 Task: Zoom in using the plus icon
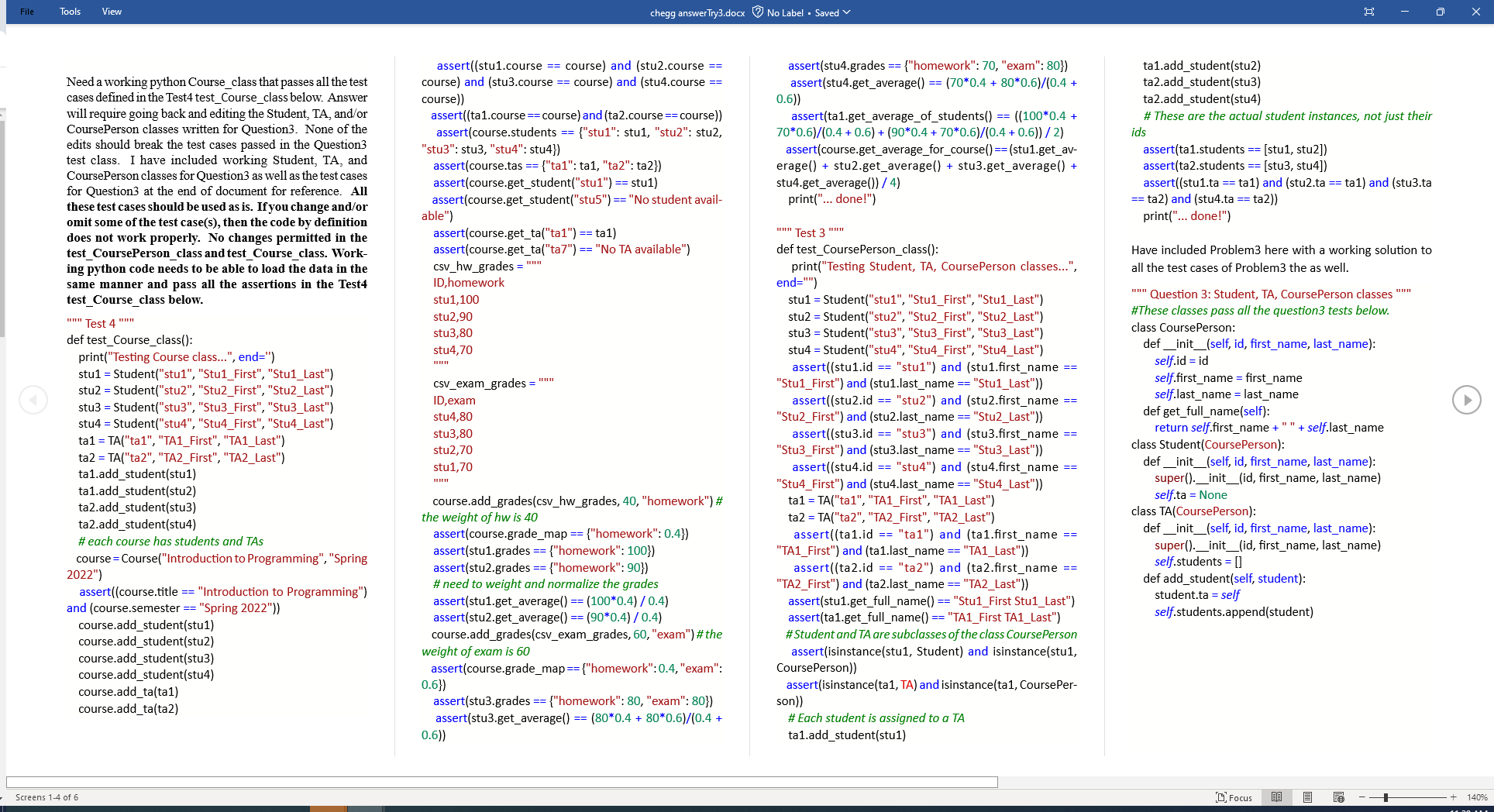pos(1453,797)
